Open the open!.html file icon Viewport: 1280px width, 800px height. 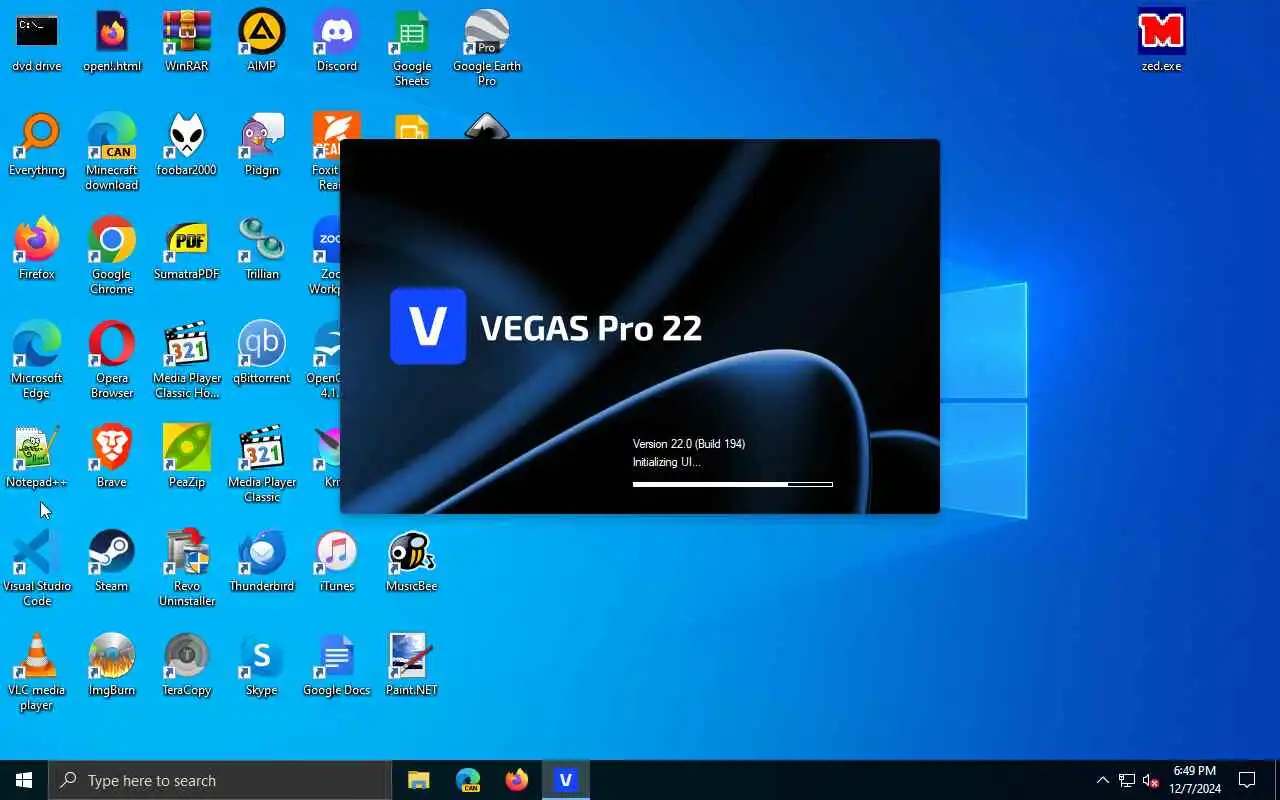(x=112, y=41)
